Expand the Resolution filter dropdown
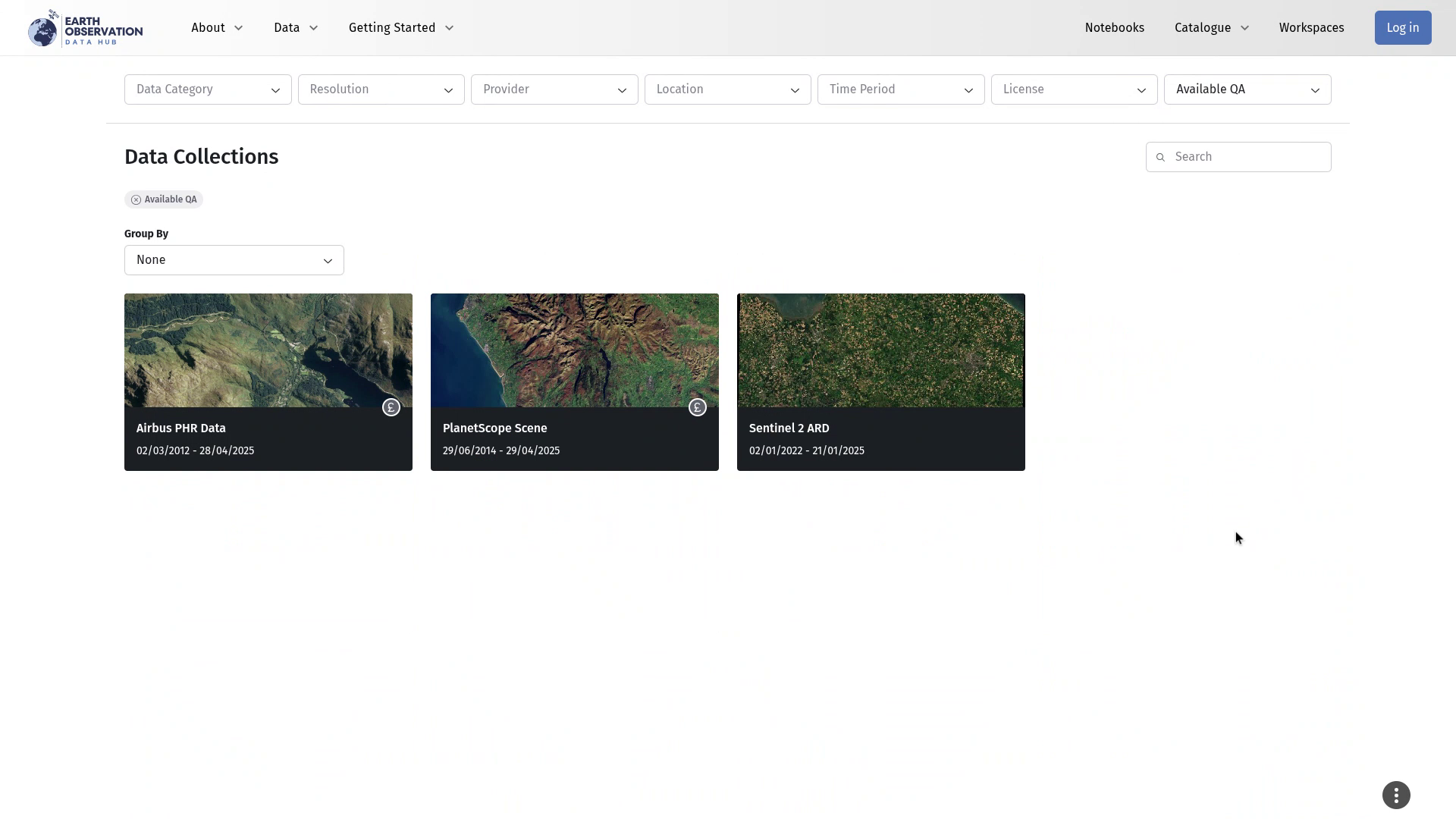 (381, 89)
